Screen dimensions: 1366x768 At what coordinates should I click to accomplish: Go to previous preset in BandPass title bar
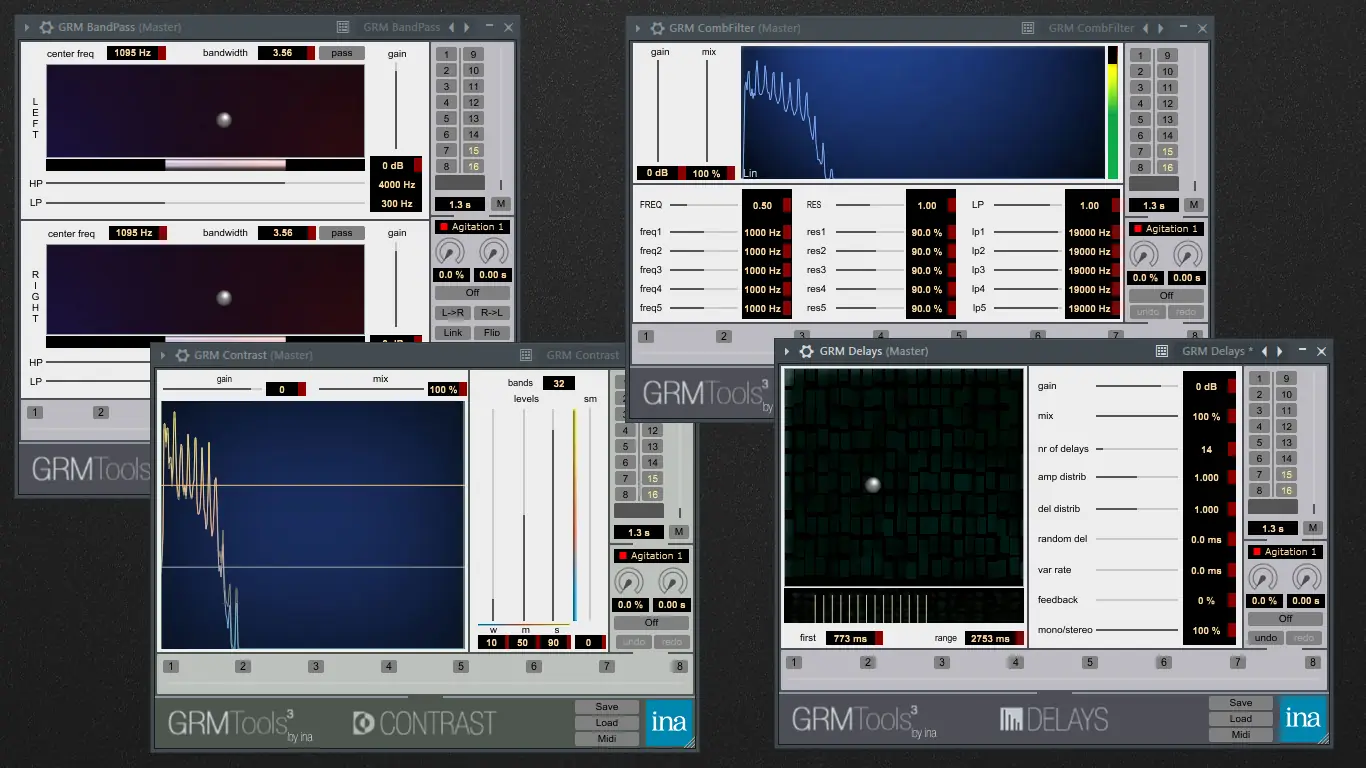click(451, 27)
